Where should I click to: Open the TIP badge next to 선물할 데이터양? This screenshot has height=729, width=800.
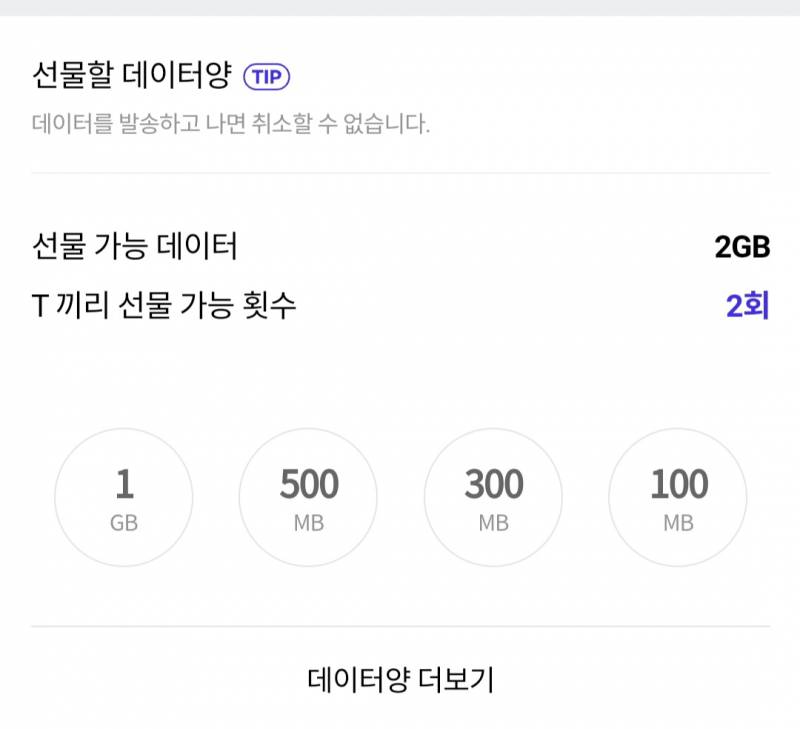[266, 77]
